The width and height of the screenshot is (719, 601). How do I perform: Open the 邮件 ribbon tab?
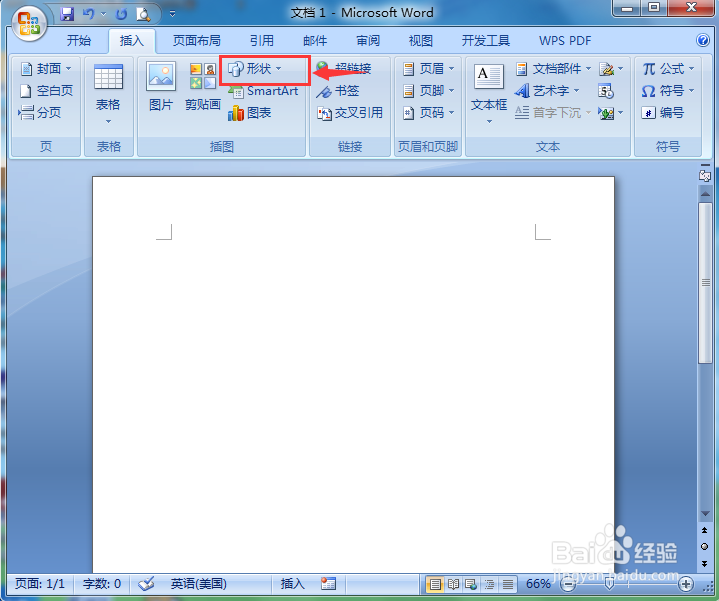pos(315,41)
